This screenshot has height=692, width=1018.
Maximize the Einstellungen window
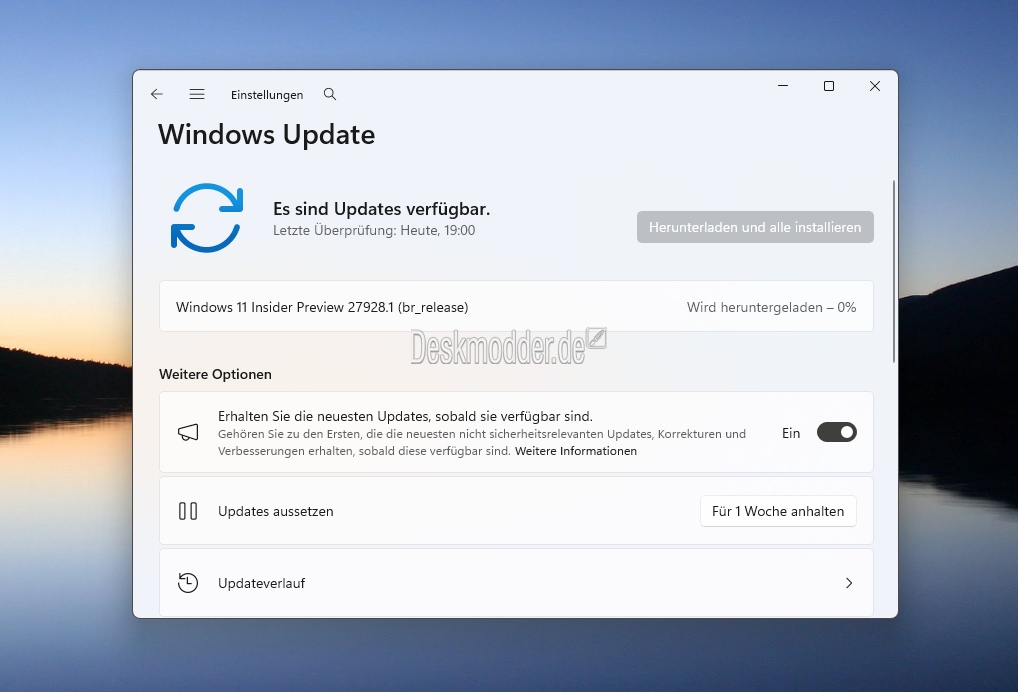tap(828, 86)
